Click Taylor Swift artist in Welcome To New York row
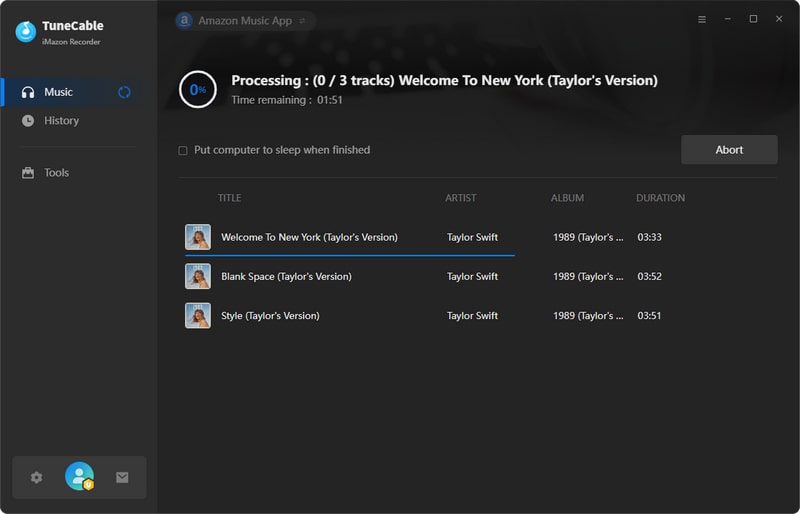The width and height of the screenshot is (800, 514). (x=472, y=237)
